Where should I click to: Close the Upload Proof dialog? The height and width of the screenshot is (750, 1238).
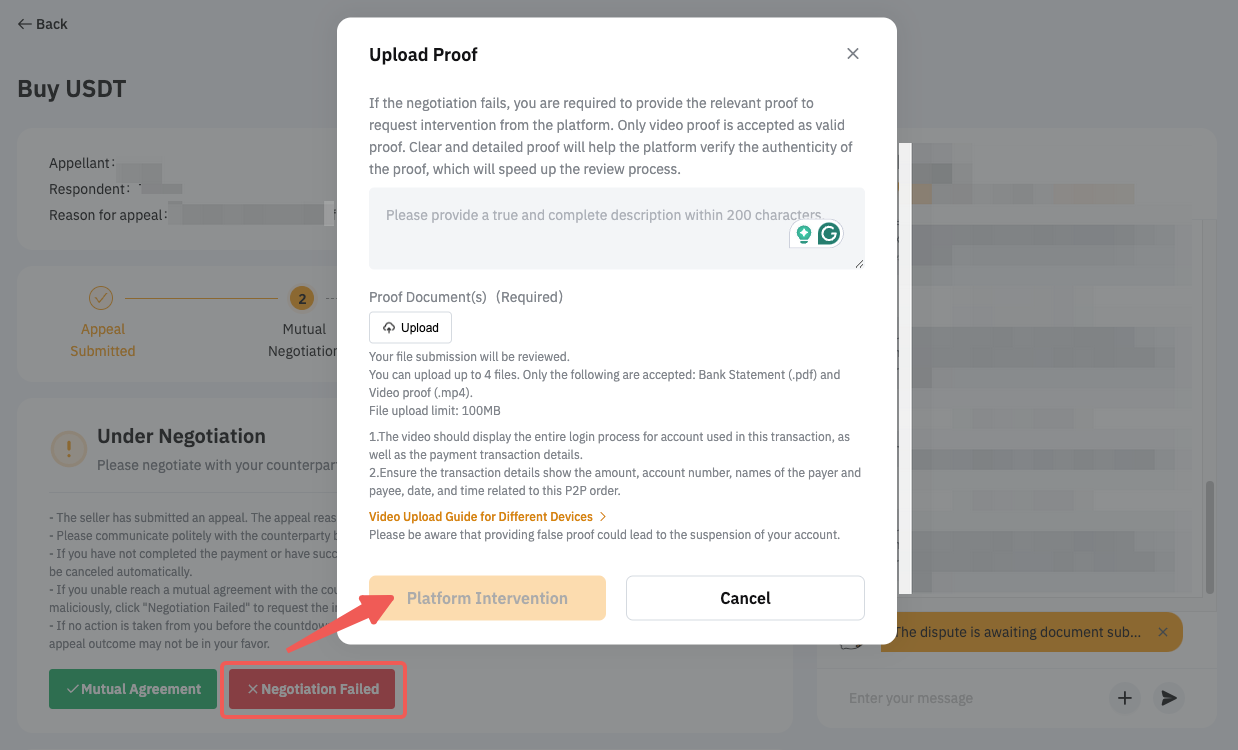[x=852, y=54]
